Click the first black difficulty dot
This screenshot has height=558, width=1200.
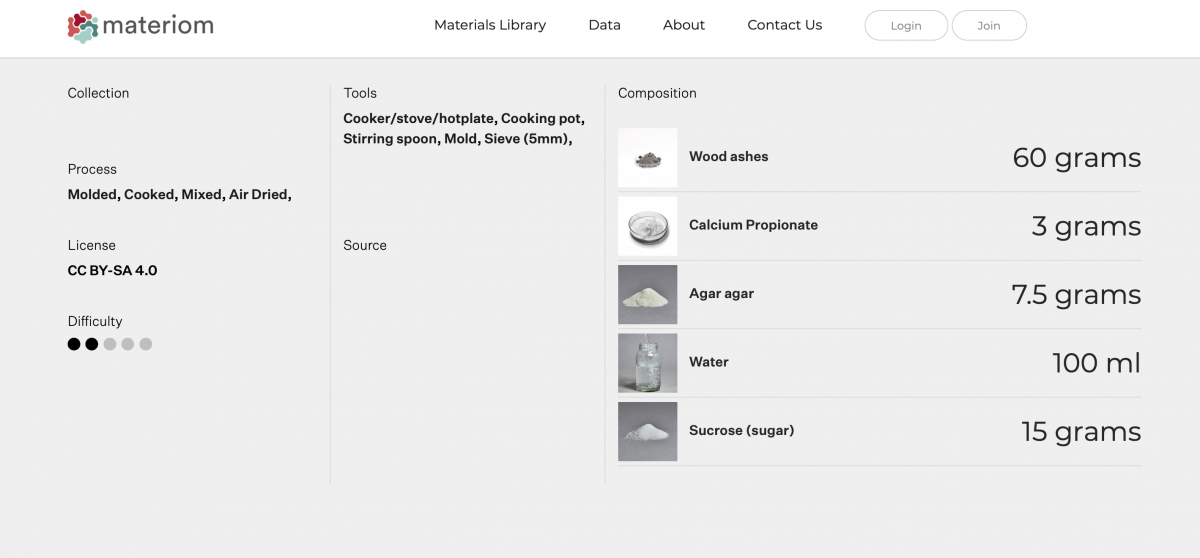point(74,344)
